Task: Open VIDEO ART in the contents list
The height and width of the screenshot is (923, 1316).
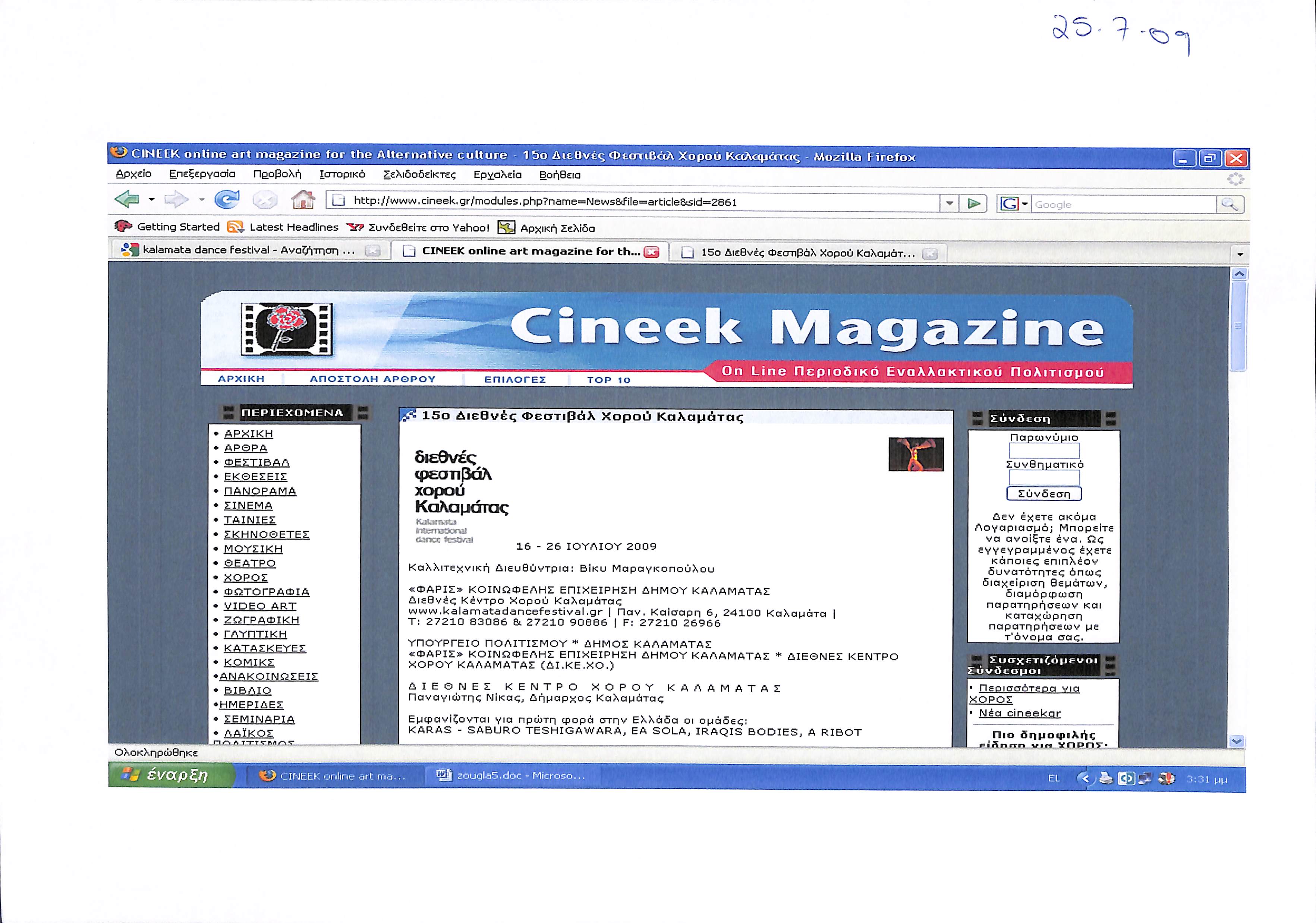Action: pyautogui.click(x=260, y=606)
